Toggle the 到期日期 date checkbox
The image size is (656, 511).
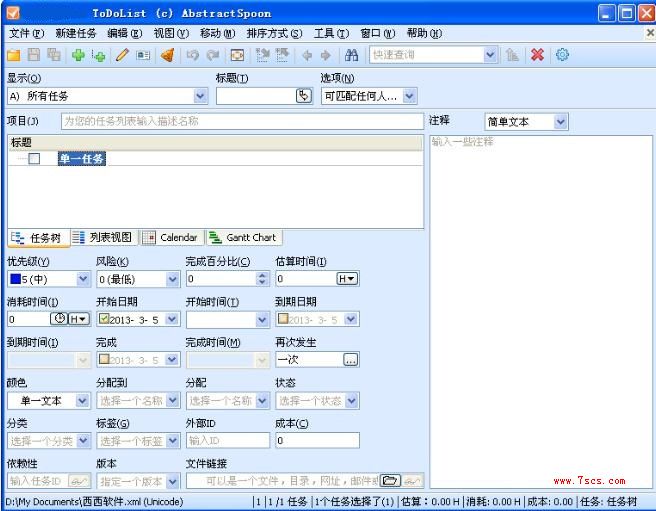283,319
